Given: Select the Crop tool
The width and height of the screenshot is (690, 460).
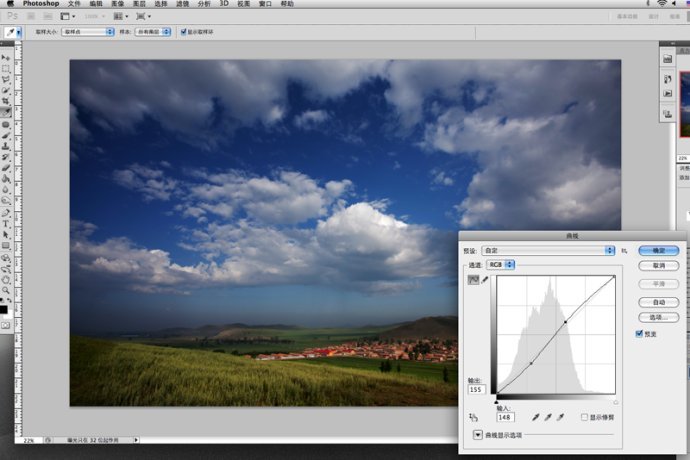Looking at the screenshot, I should click(x=6, y=101).
